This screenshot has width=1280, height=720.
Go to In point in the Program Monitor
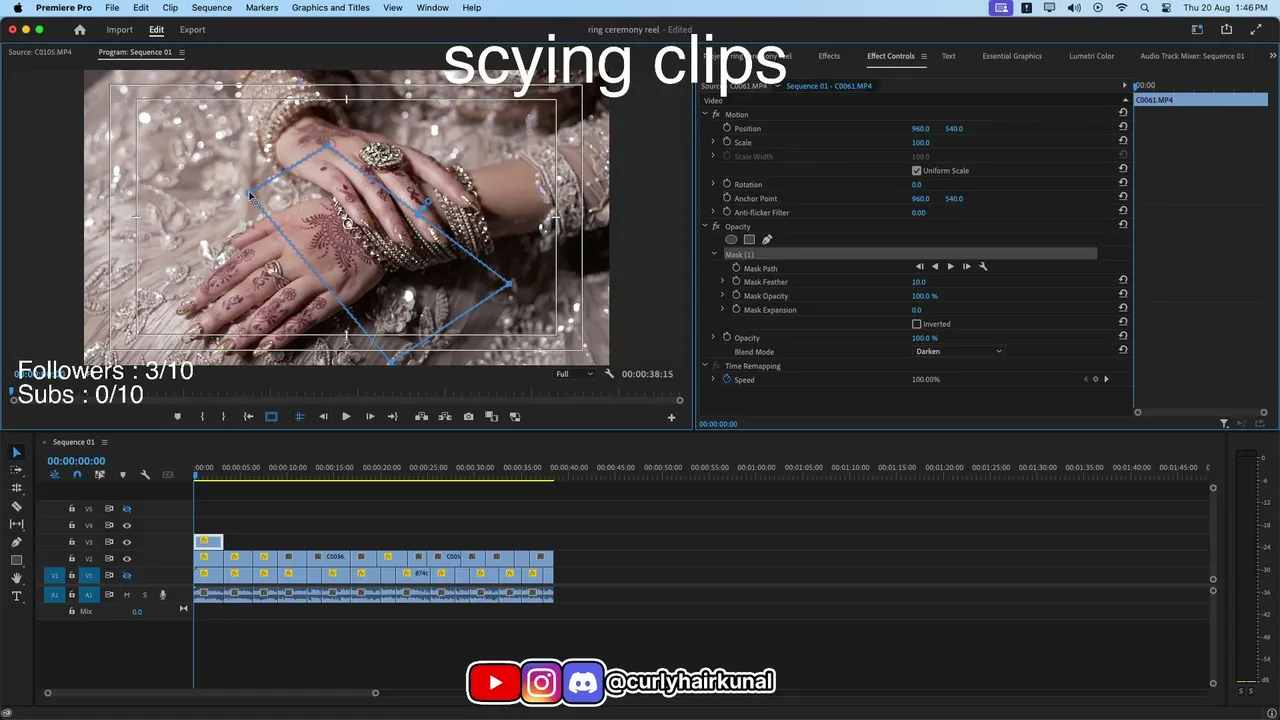point(248,417)
